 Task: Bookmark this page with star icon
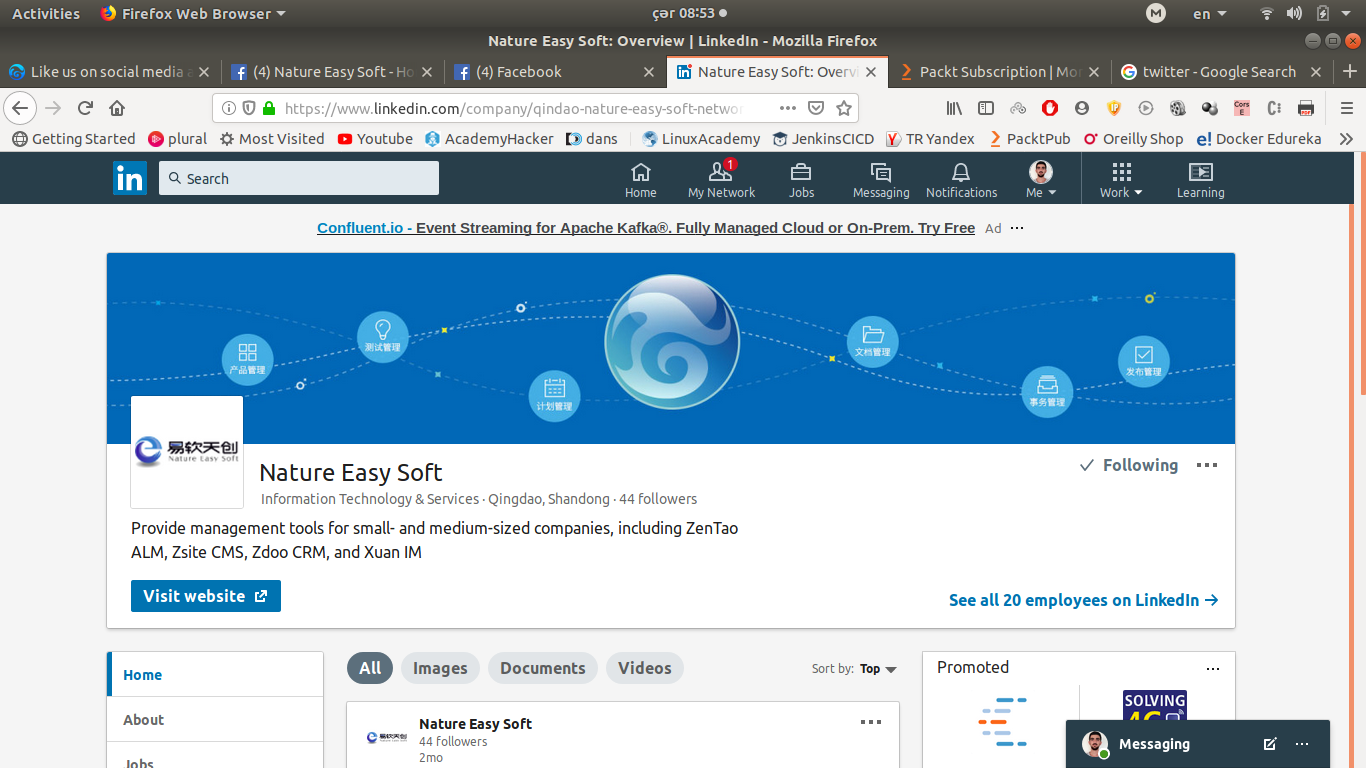click(x=844, y=108)
